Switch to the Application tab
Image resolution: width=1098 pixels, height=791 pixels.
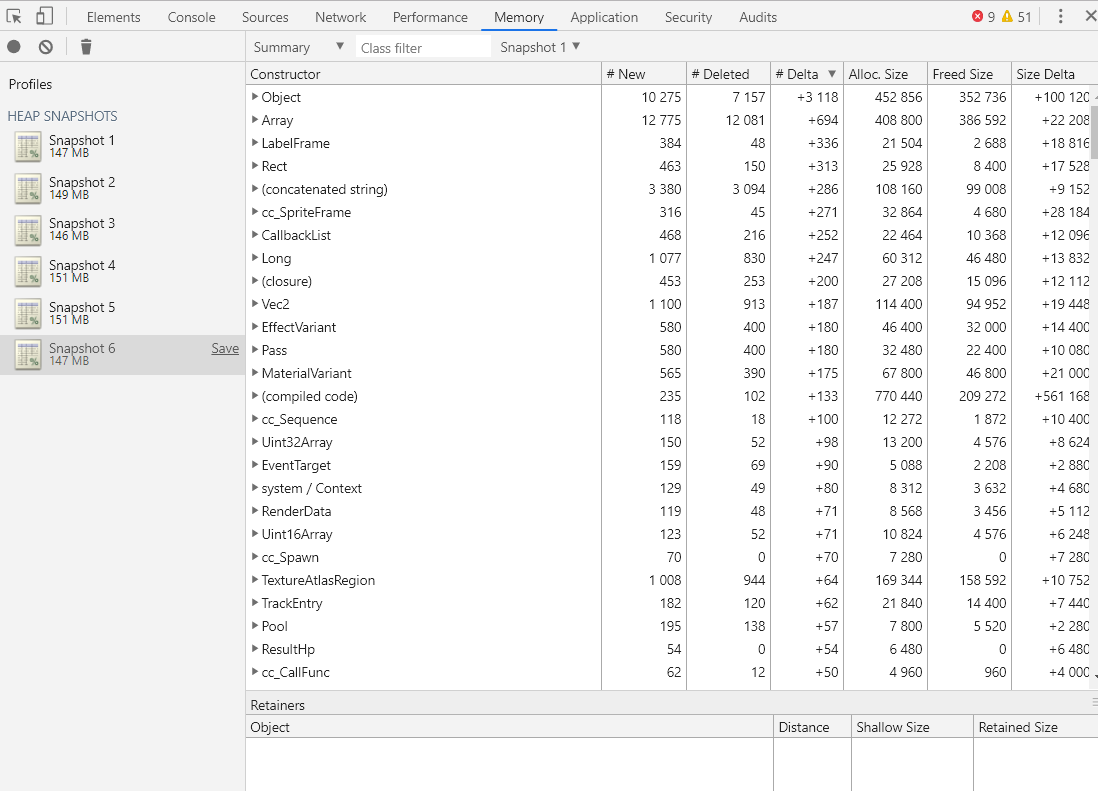point(604,17)
